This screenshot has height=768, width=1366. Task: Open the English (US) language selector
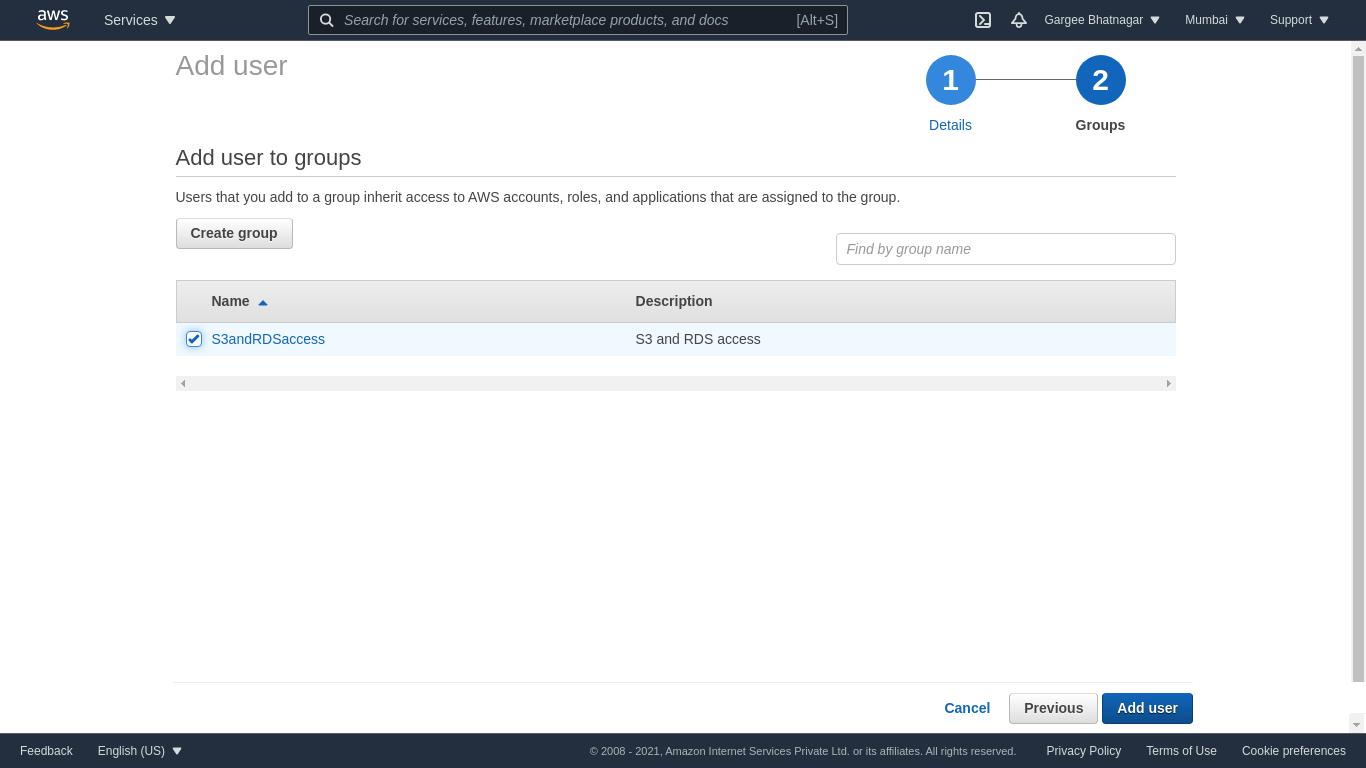coord(140,751)
